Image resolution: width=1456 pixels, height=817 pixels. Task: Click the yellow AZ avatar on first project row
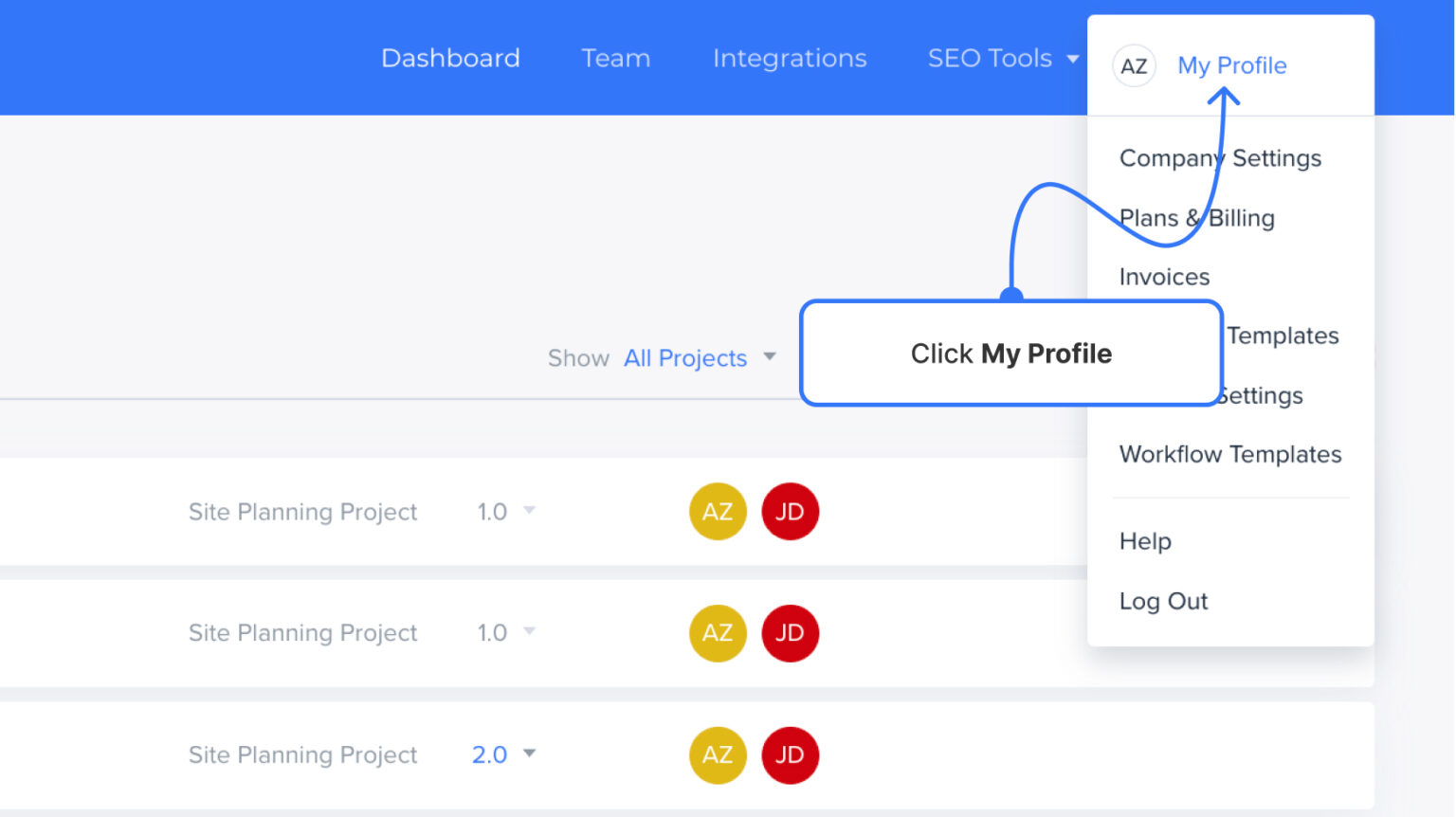click(718, 511)
